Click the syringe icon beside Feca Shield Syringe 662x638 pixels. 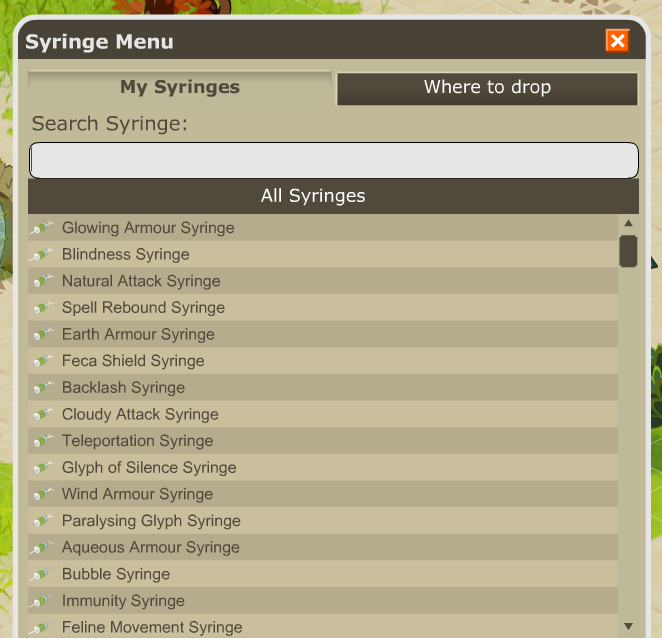pos(41,361)
